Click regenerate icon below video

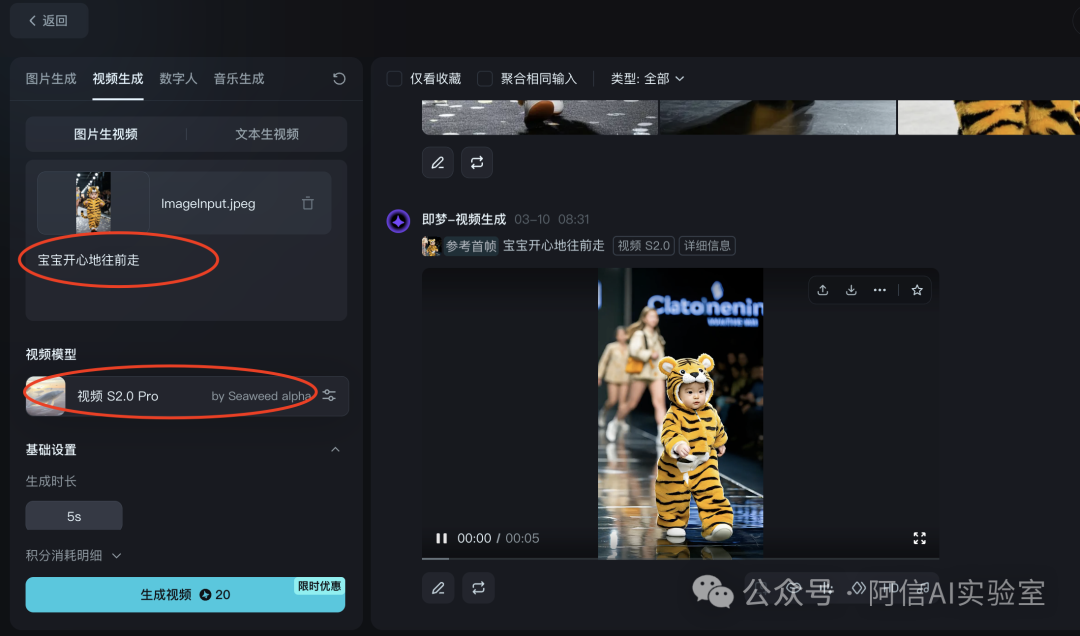(x=478, y=588)
